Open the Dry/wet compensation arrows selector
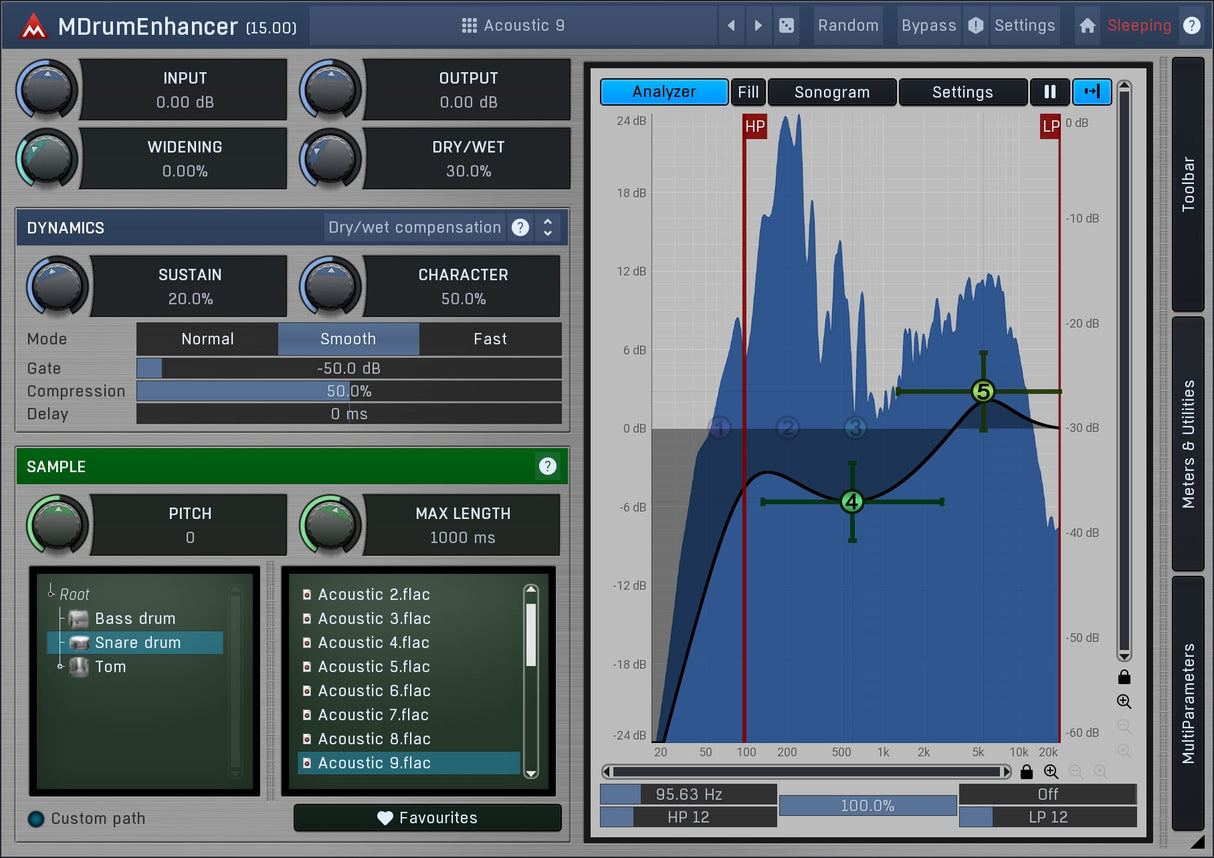This screenshot has width=1214, height=858. (547, 227)
